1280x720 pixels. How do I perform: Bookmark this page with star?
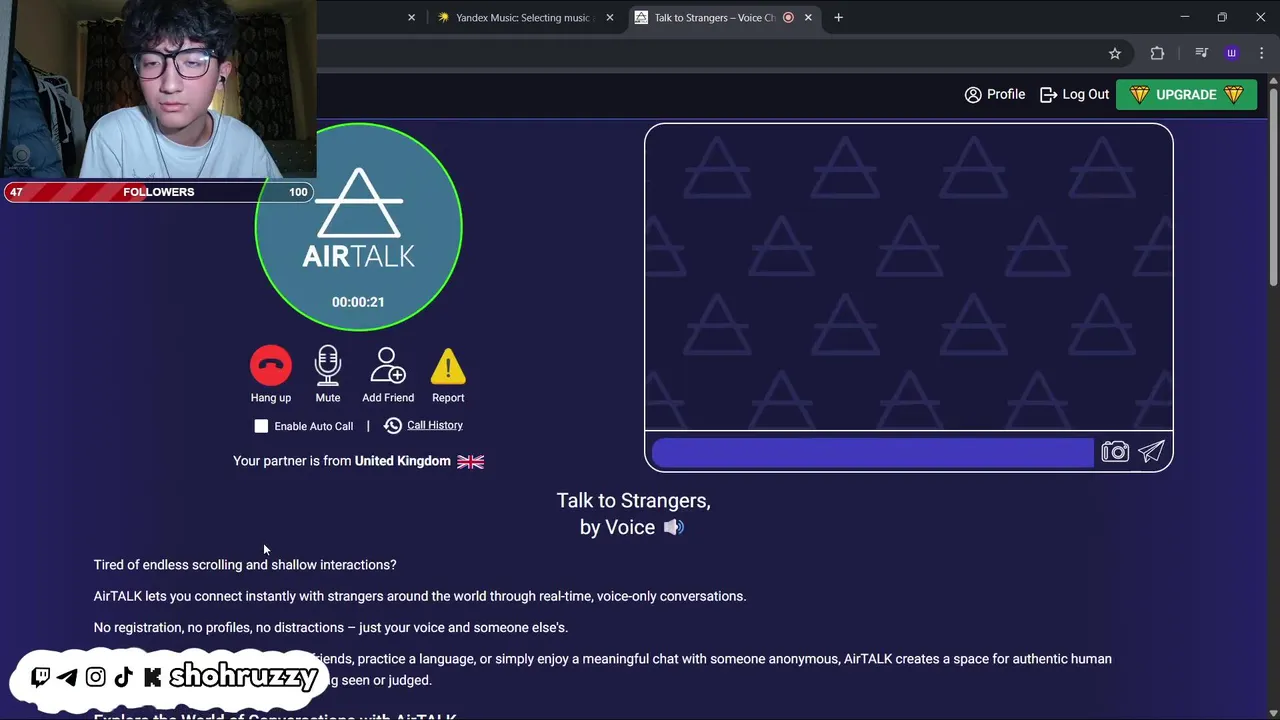[x=1115, y=53]
